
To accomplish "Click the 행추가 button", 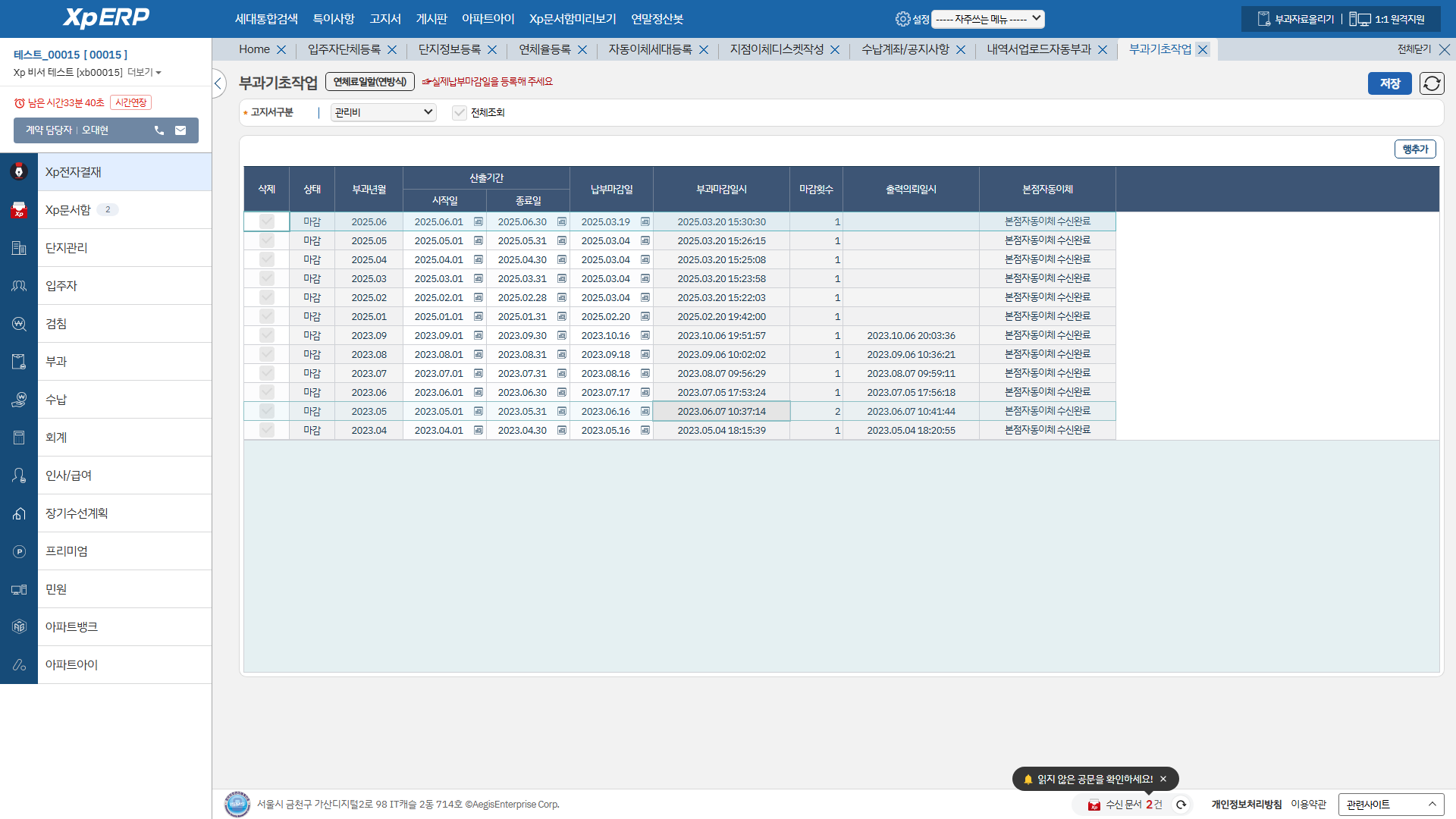I will tap(1414, 149).
